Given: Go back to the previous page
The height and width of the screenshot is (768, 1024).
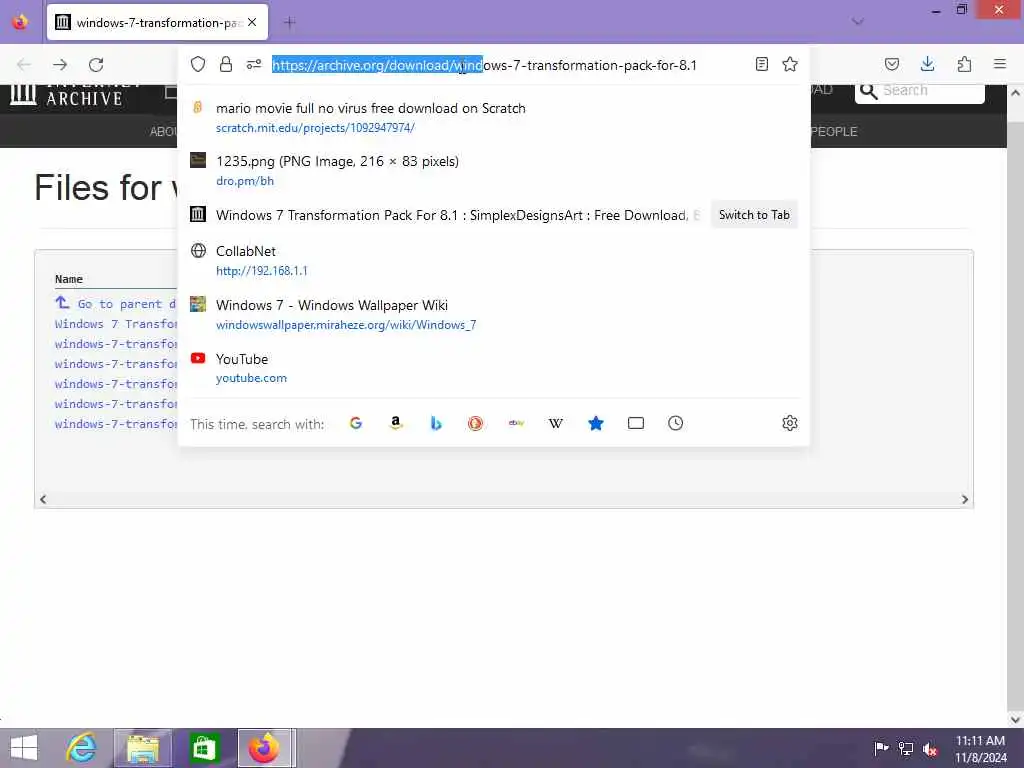Looking at the screenshot, I should pos(24,65).
